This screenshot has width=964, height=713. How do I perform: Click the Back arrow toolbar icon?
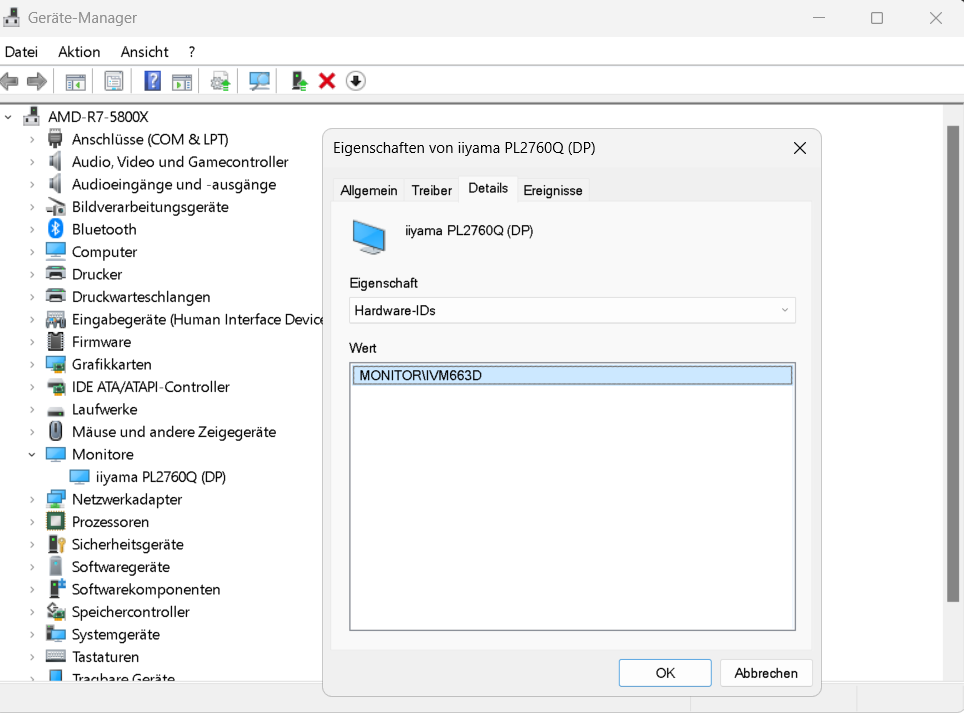pos(9,81)
